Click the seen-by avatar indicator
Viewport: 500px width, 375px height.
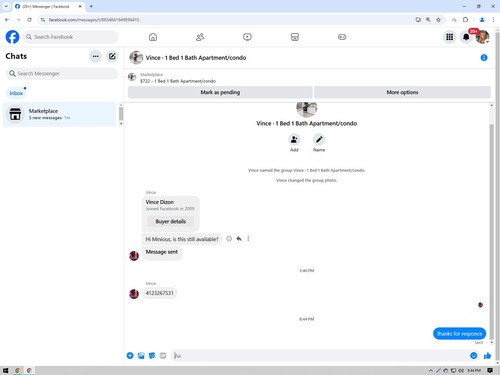480,305
